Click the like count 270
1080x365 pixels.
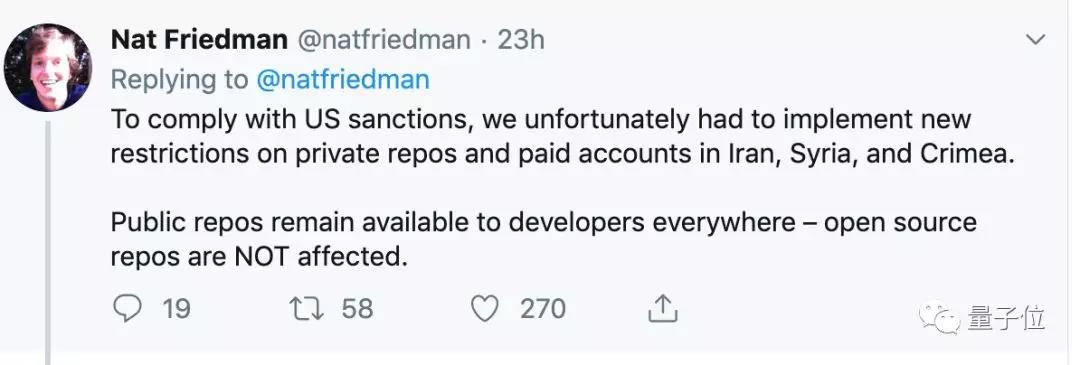[x=543, y=309]
